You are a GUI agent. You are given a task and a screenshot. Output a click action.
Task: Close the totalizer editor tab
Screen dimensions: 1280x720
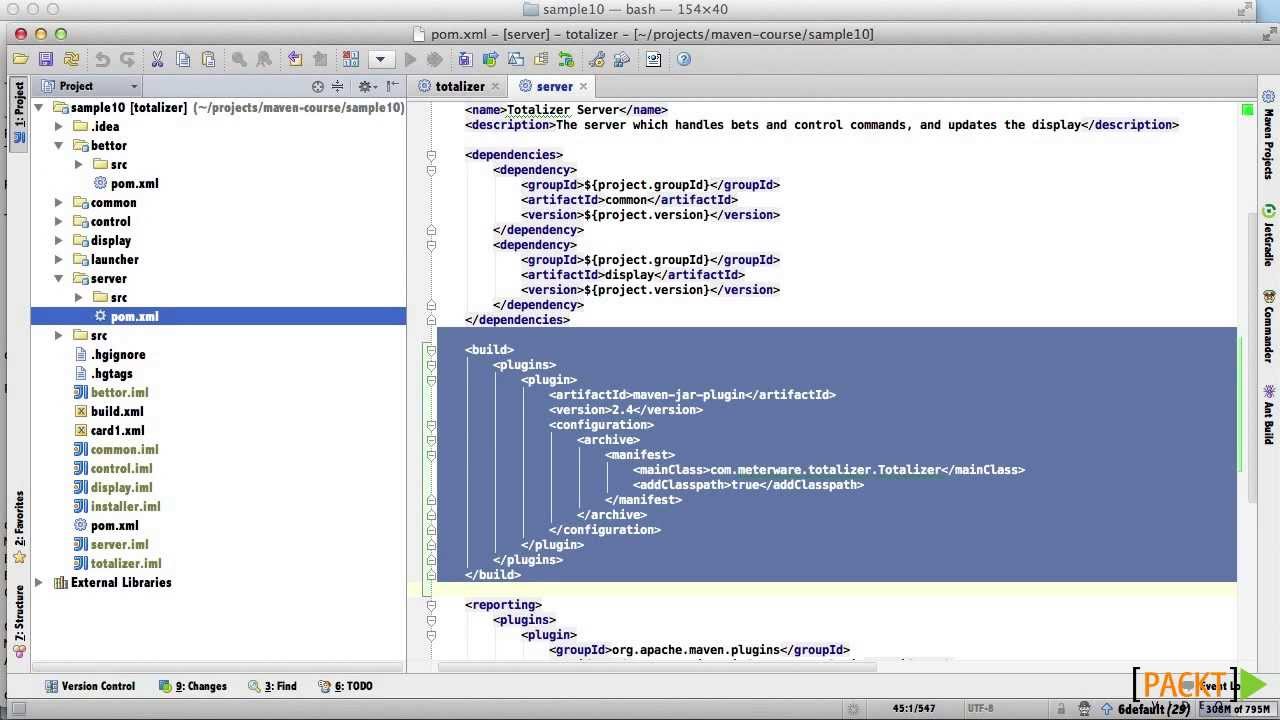tap(494, 86)
